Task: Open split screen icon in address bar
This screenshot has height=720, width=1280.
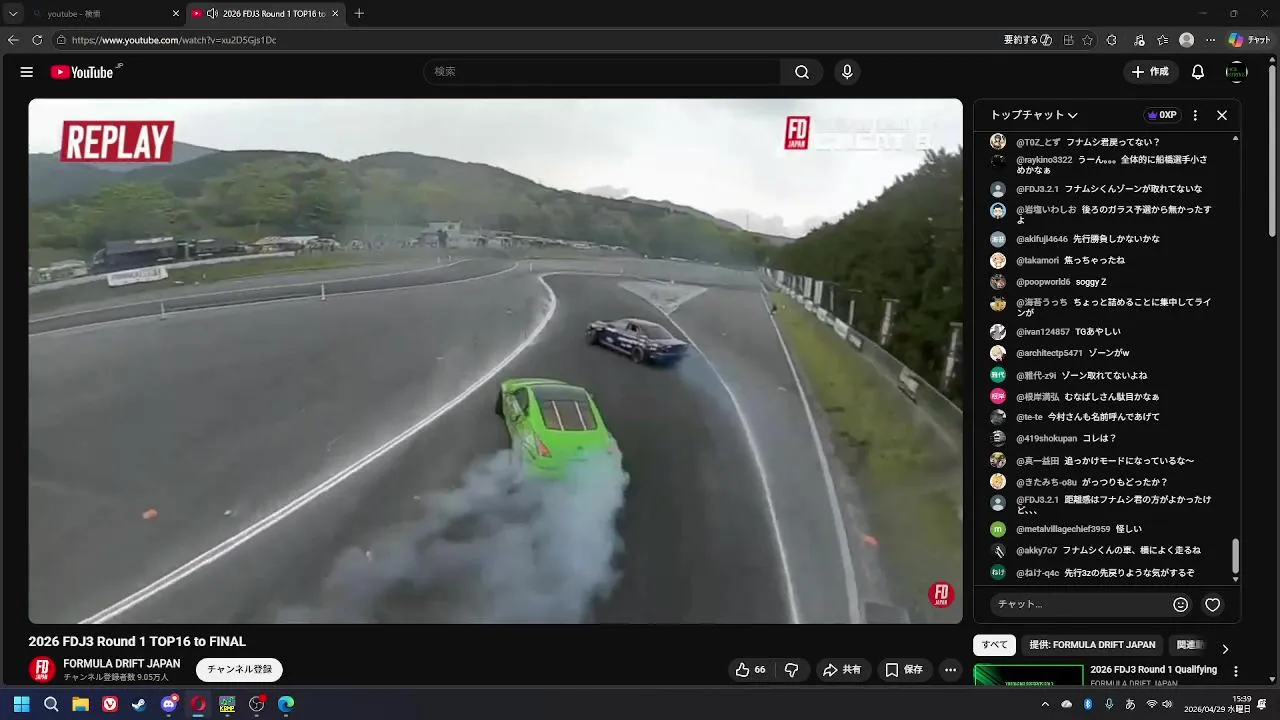Action: 1068,40
